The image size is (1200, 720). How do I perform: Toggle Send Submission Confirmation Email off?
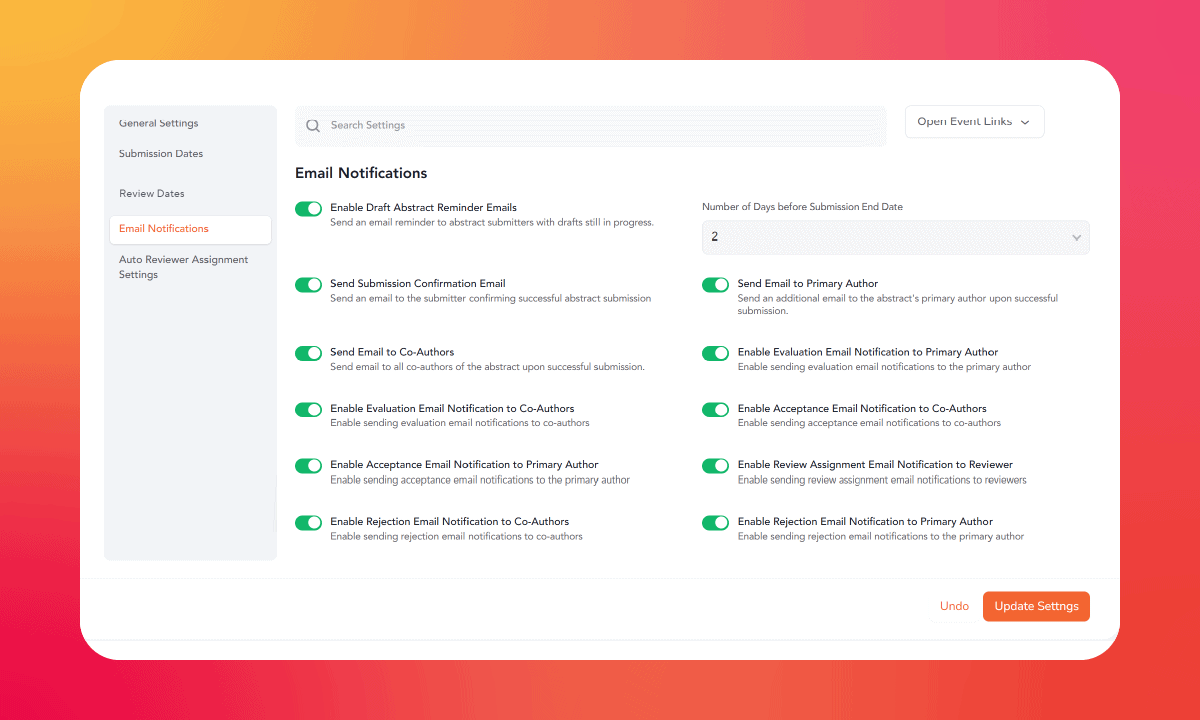308,285
